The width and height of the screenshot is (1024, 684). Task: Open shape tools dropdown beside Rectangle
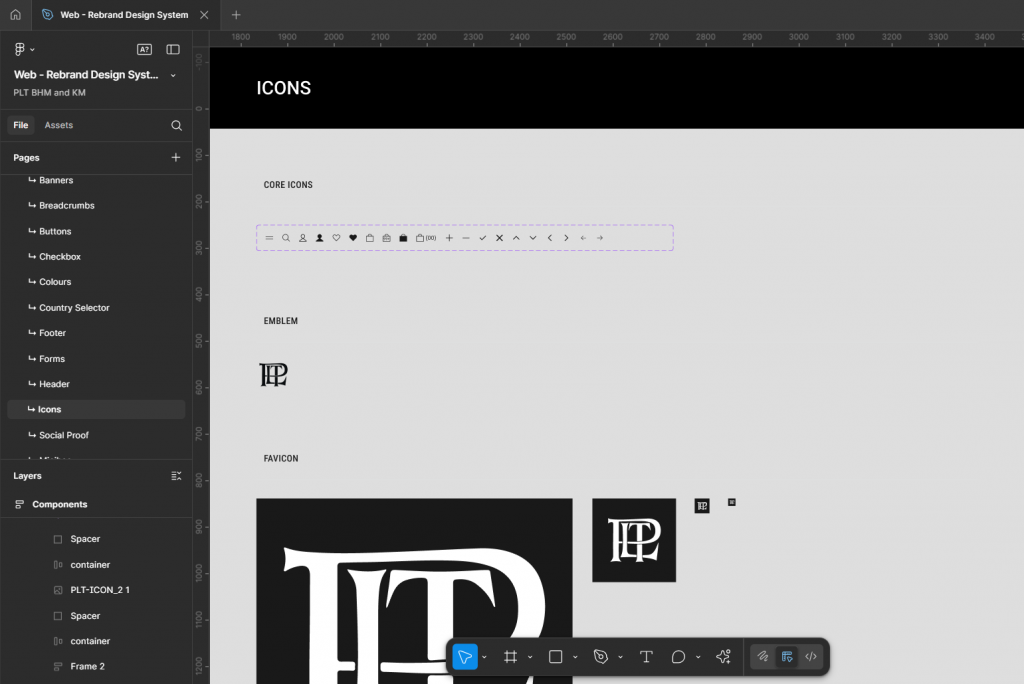click(575, 657)
